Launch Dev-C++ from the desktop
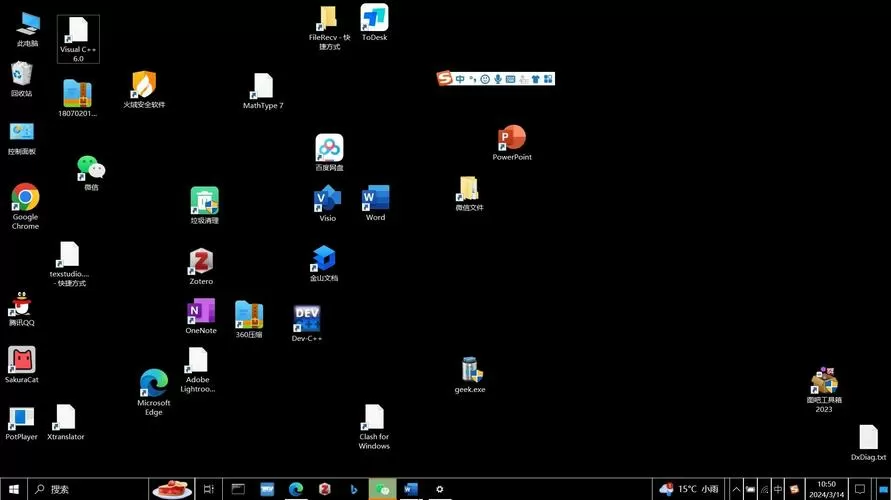Screen dimensions: 891x500 pos(307,323)
